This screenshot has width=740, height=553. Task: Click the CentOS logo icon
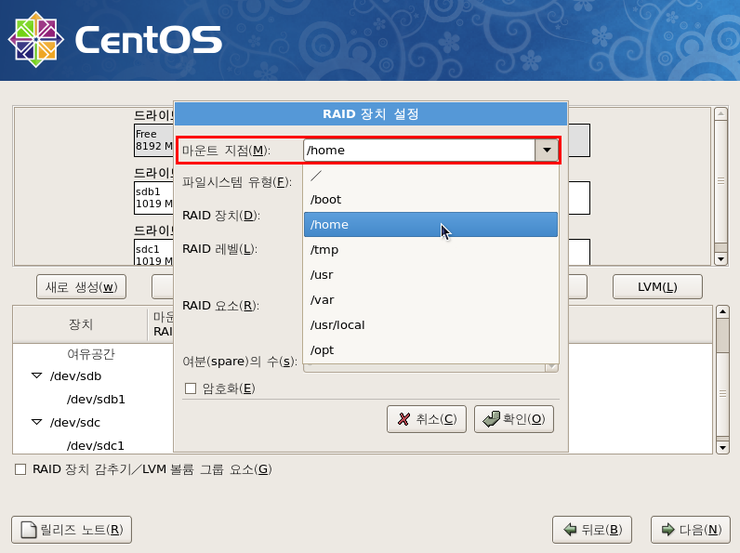[x=37, y=39]
